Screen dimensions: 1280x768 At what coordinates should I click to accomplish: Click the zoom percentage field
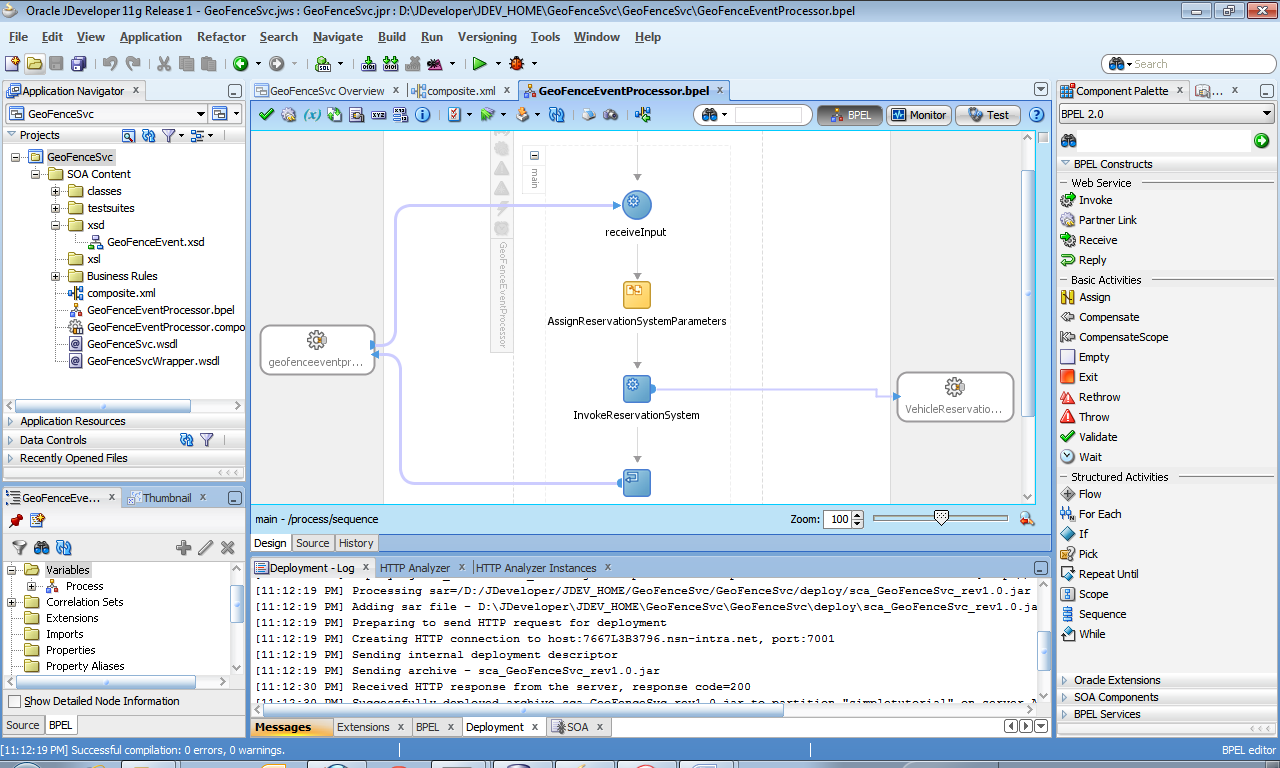(x=837, y=519)
